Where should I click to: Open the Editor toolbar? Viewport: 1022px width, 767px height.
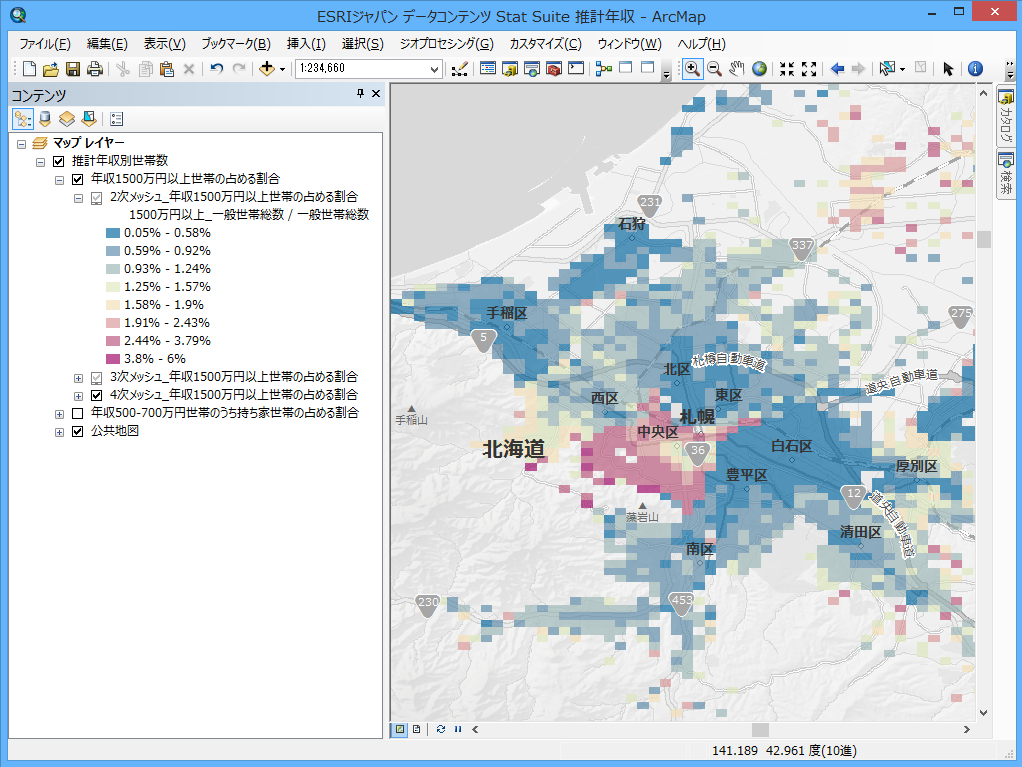[x=460, y=68]
